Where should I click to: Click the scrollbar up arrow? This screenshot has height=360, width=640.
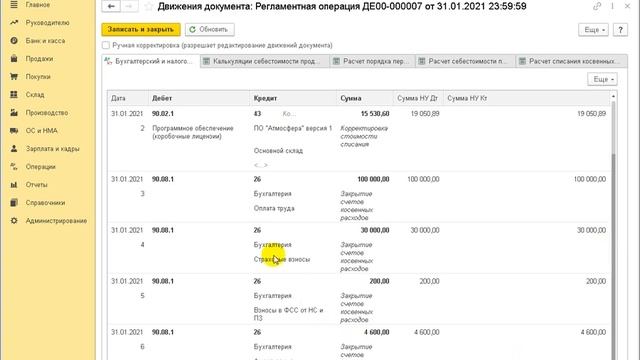(613, 96)
